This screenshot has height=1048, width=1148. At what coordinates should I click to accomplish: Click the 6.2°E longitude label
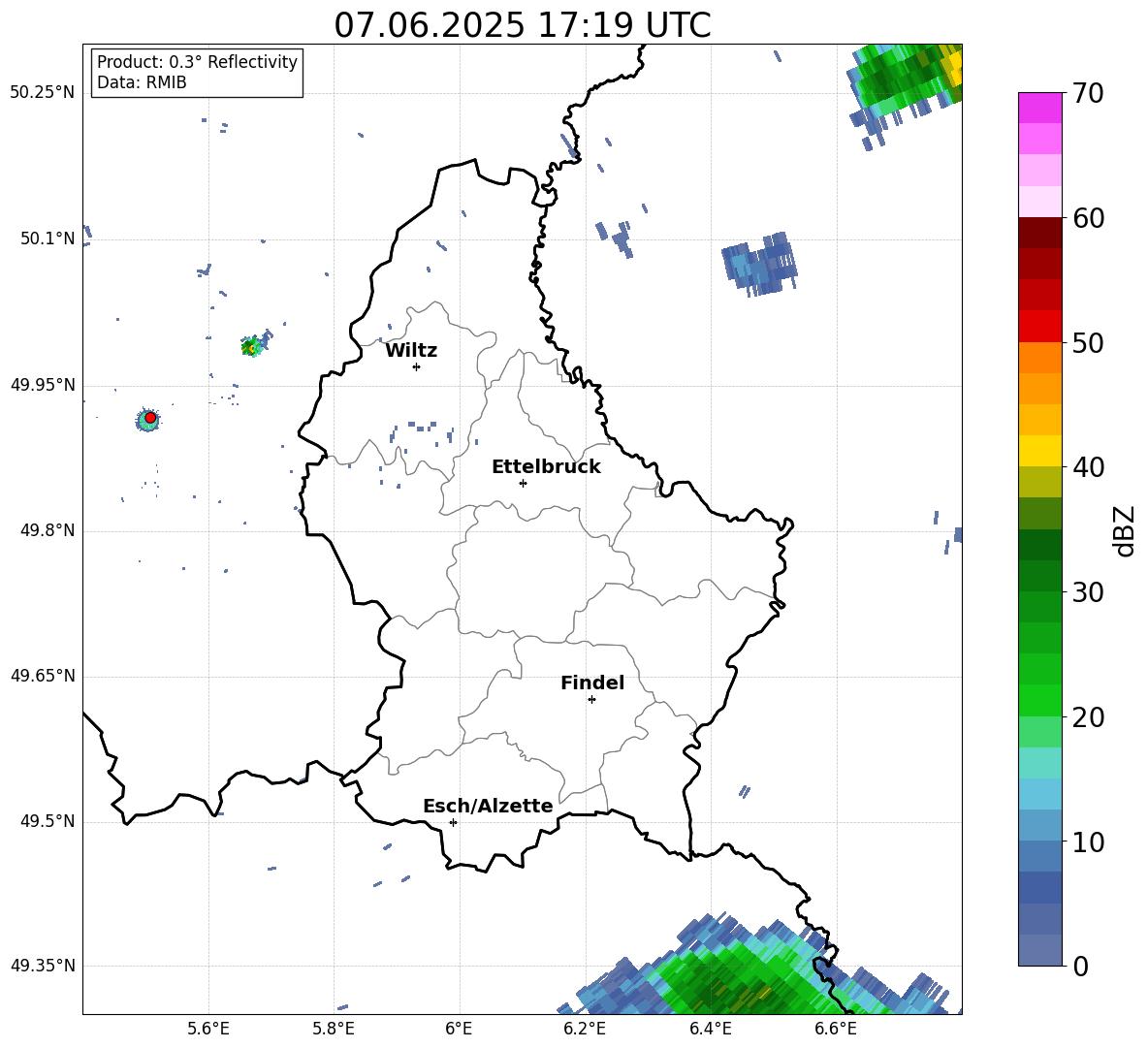[585, 1029]
